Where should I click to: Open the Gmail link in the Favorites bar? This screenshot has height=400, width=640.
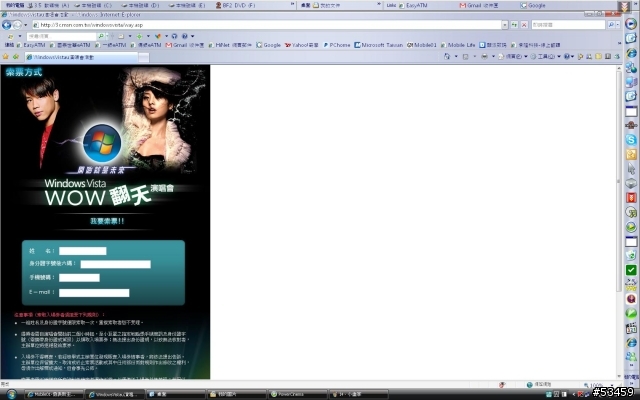pyautogui.click(x=184, y=45)
